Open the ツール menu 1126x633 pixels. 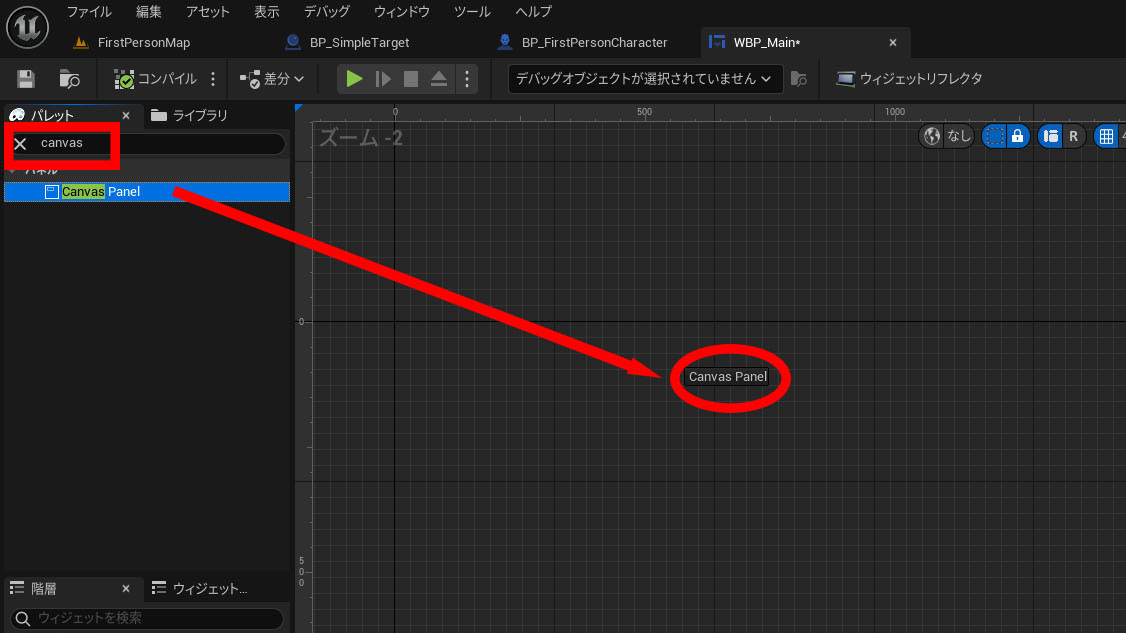pyautogui.click(x=472, y=11)
